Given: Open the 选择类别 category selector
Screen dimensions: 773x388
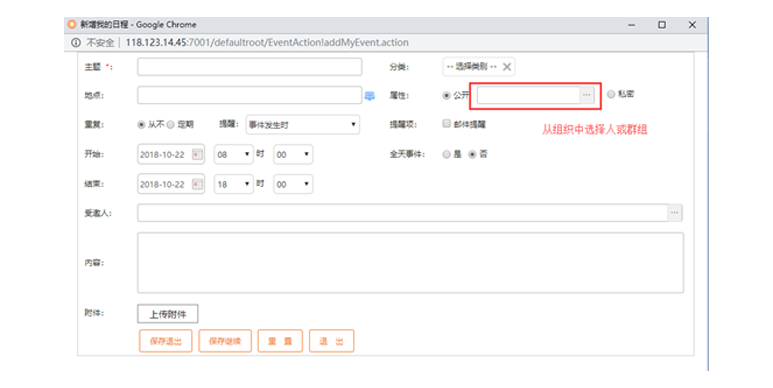Looking at the screenshot, I should click(472, 67).
